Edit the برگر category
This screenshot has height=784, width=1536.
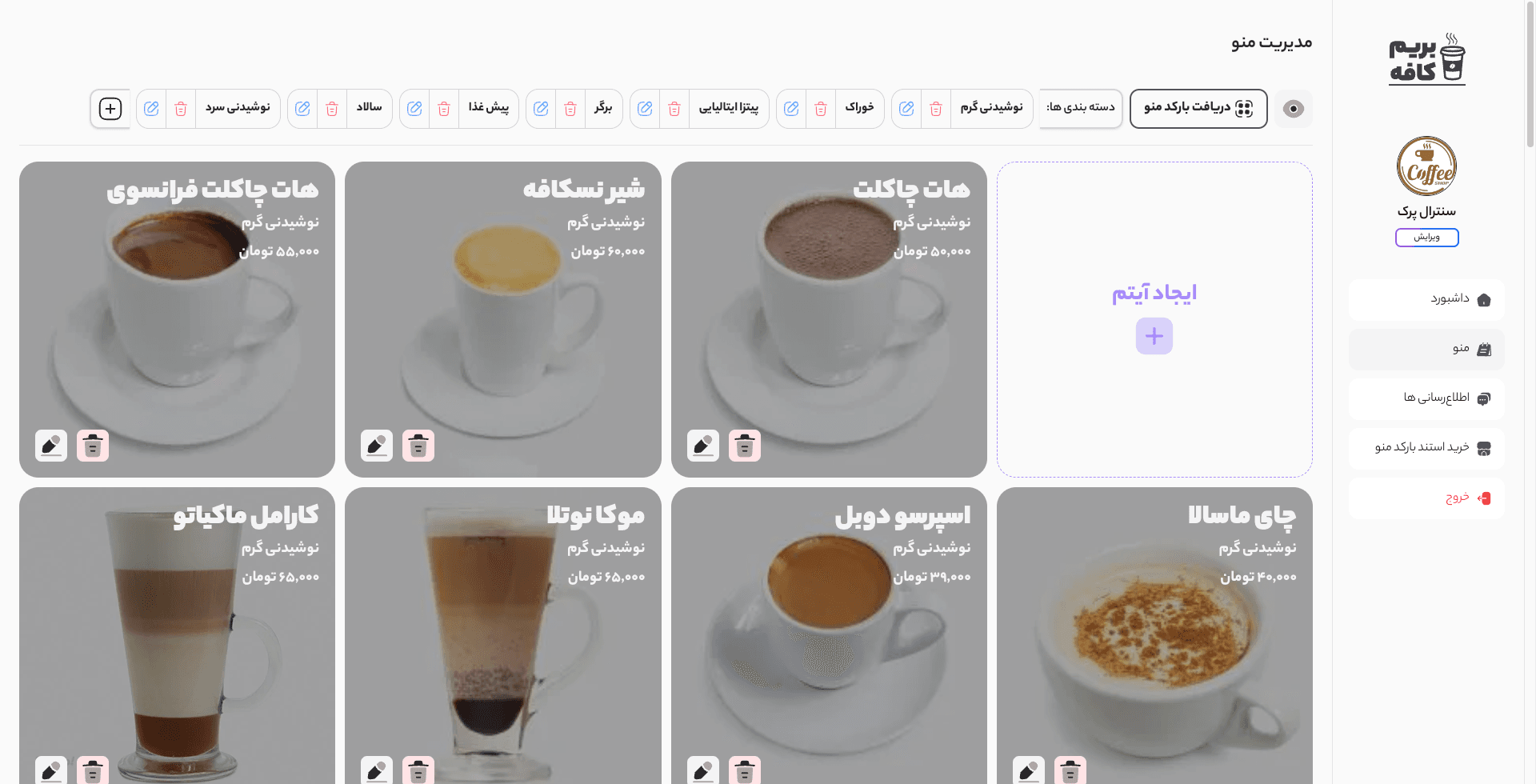tap(541, 109)
